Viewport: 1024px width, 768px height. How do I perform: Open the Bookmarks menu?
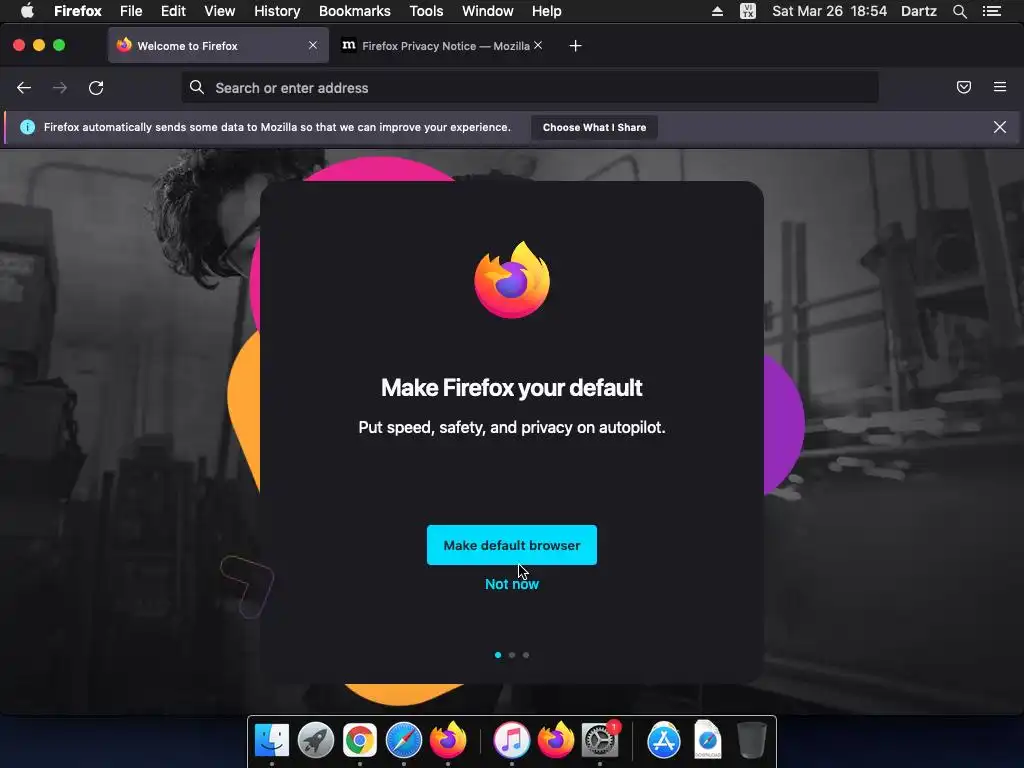[355, 11]
